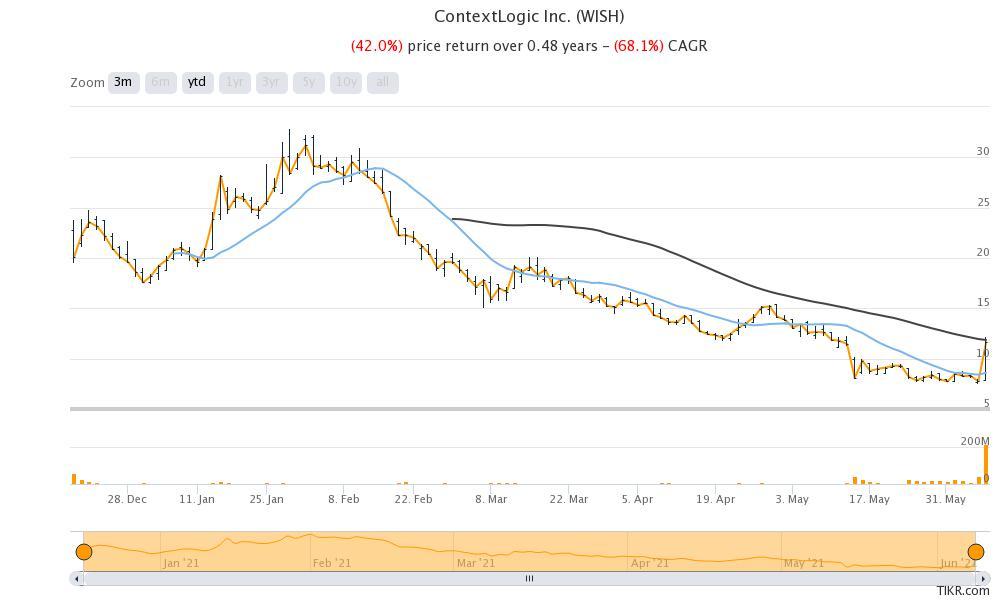This screenshot has width=1000, height=600.
Task: Switch the chart to ytd range
Action: click(197, 82)
